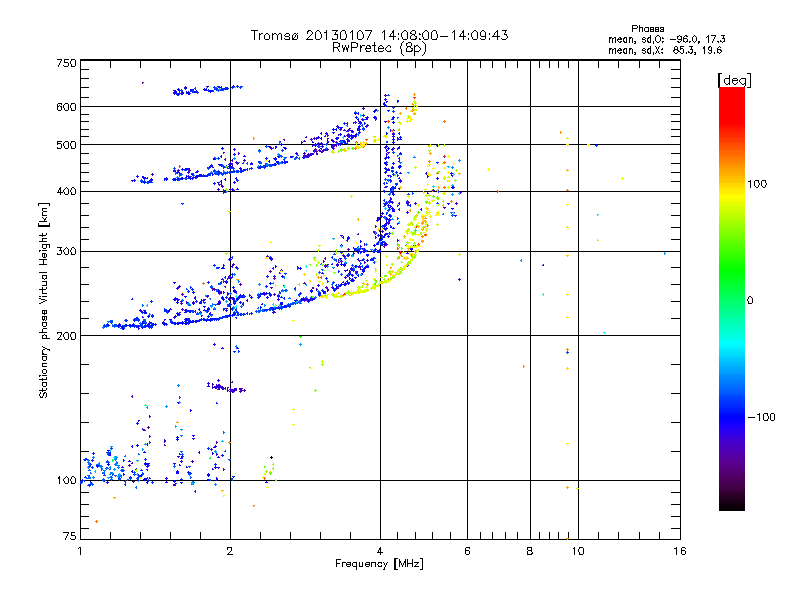The image size is (800, 600).
Task: Click the plot title 'Tromsø 20130107 14:08:00-14:09:43'
Action: 379,35
